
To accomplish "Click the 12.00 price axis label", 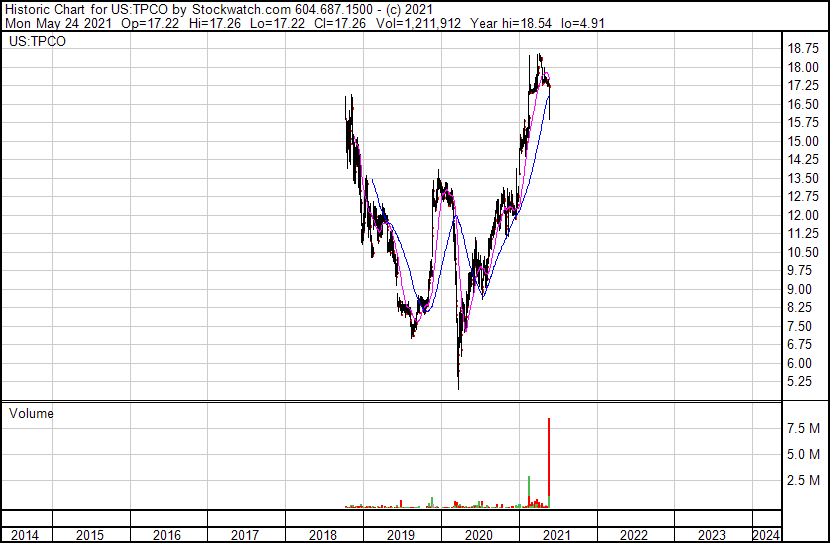I will point(803,215).
